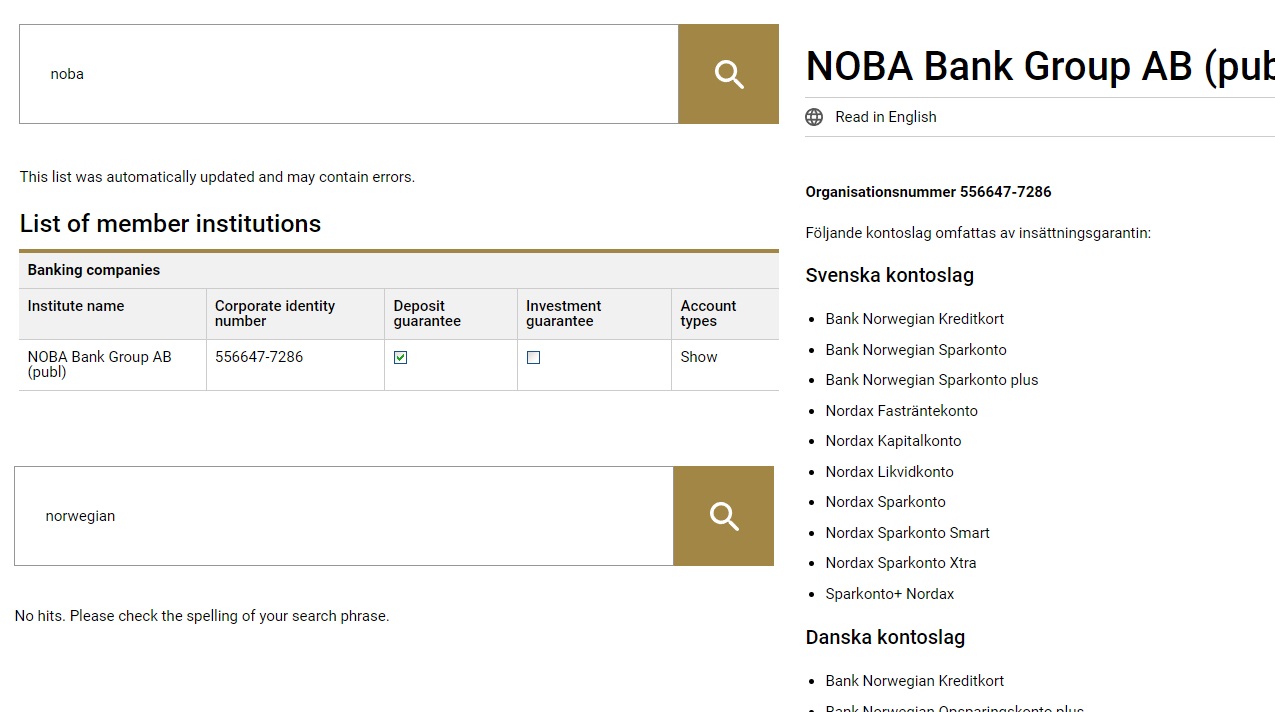
Task: Click the globe icon next to Read in English
Action: pyautogui.click(x=815, y=117)
